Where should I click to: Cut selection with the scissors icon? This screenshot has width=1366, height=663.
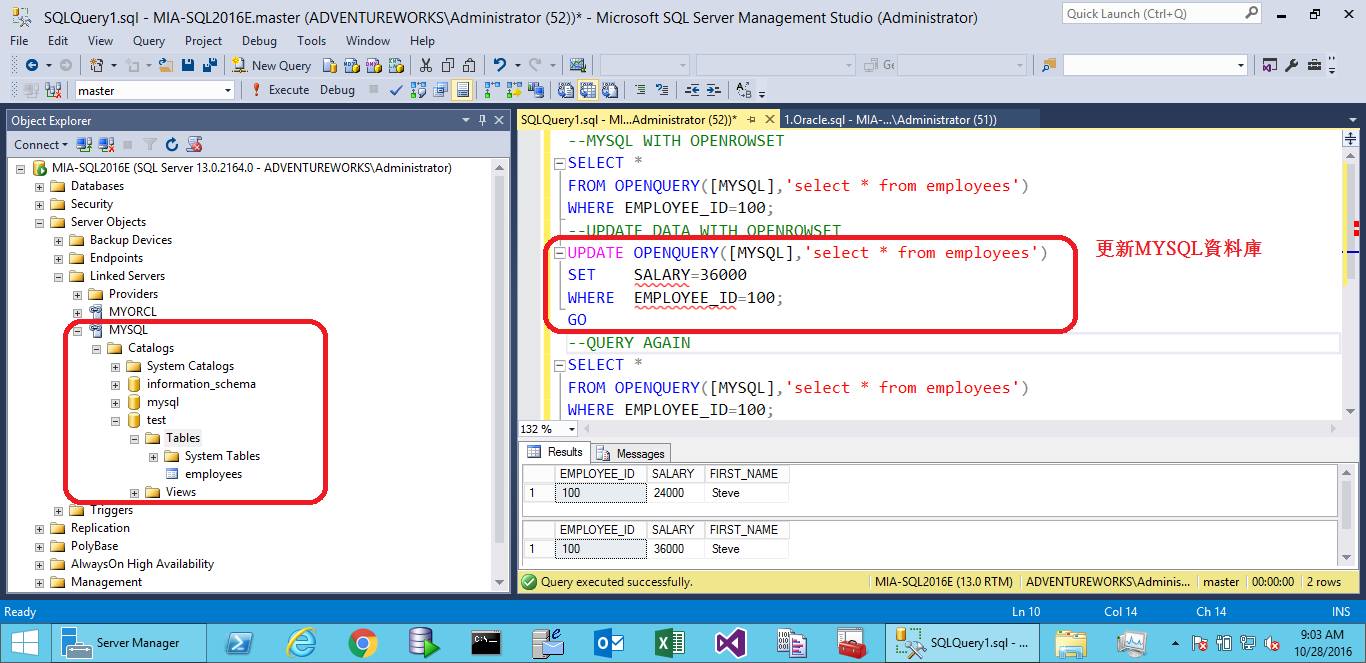[x=425, y=65]
